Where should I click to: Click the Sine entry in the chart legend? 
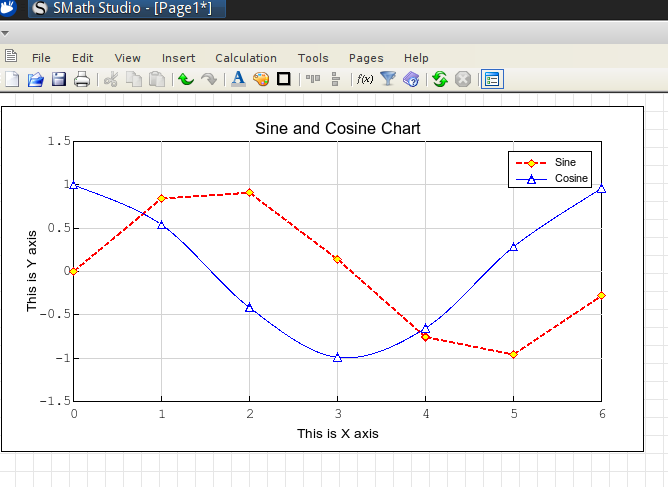click(565, 162)
